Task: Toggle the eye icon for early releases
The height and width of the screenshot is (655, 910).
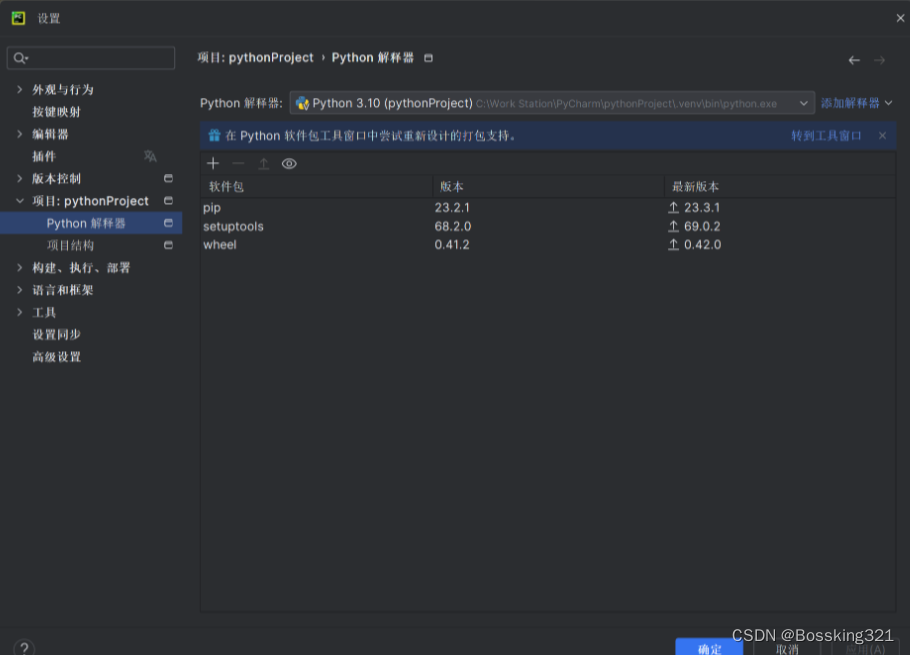Action: [289, 164]
